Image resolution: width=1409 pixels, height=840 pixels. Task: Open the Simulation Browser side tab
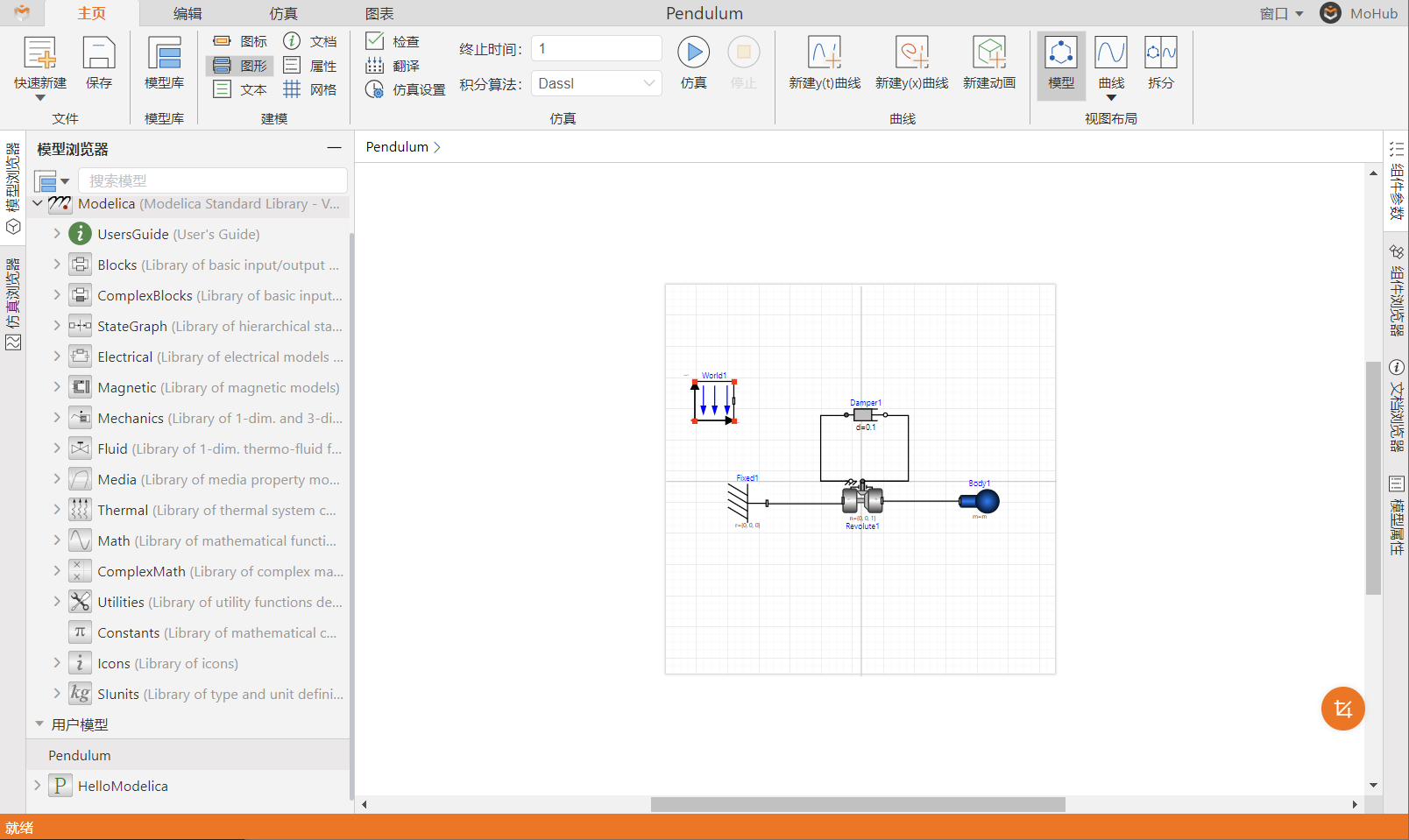tap(13, 303)
